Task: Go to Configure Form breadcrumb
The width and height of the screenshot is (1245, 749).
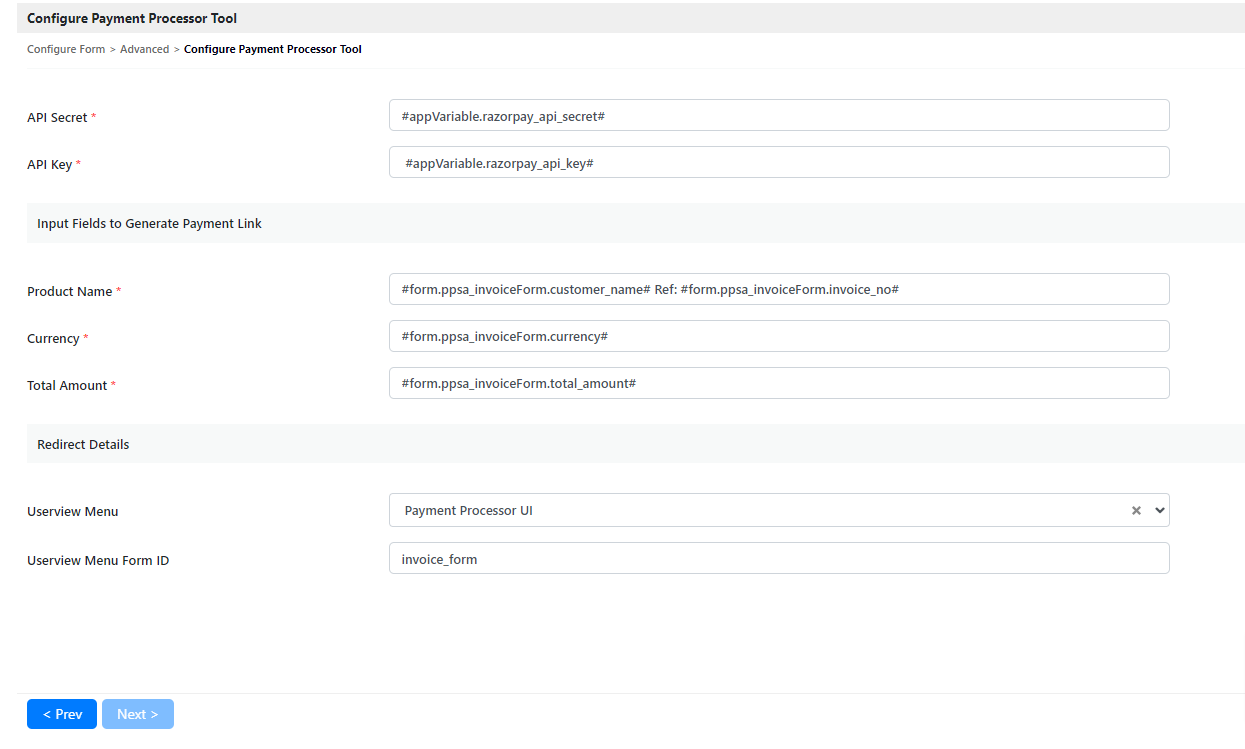Action: tap(66, 49)
